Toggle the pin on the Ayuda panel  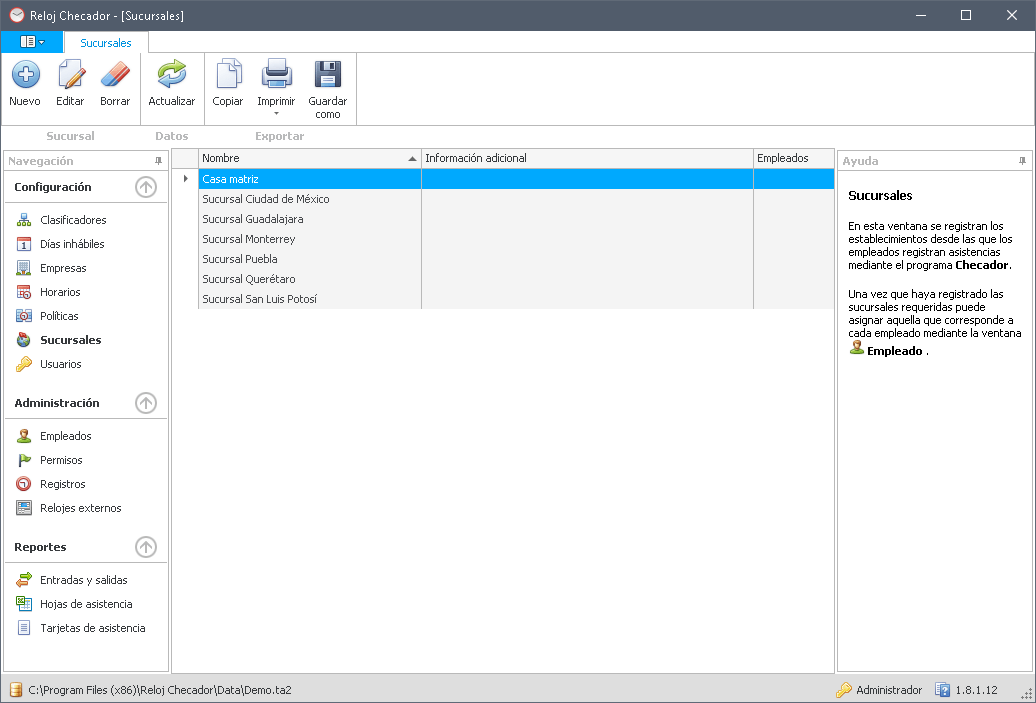(1022, 161)
